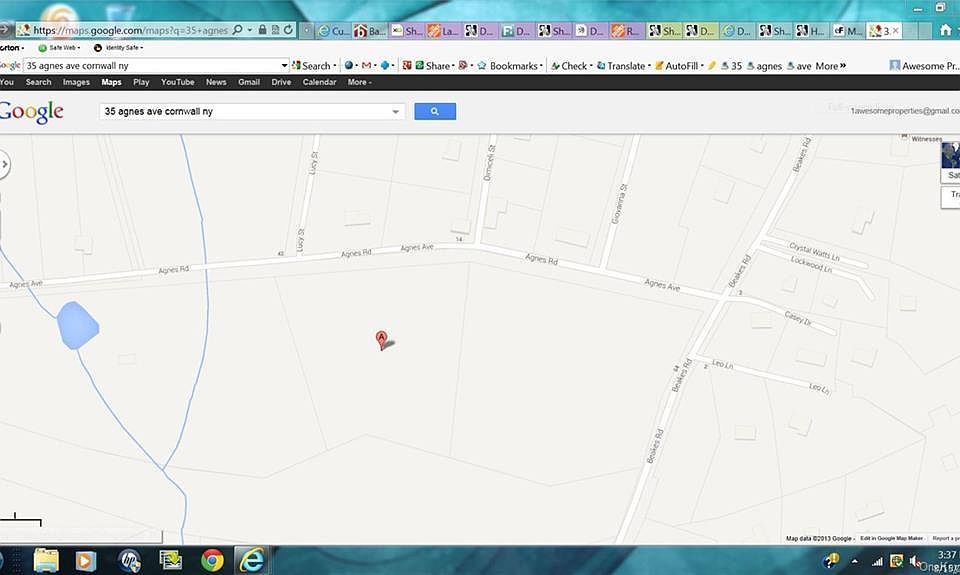
Task: Open YouTube from the Google navigation bar
Action: 177,82
